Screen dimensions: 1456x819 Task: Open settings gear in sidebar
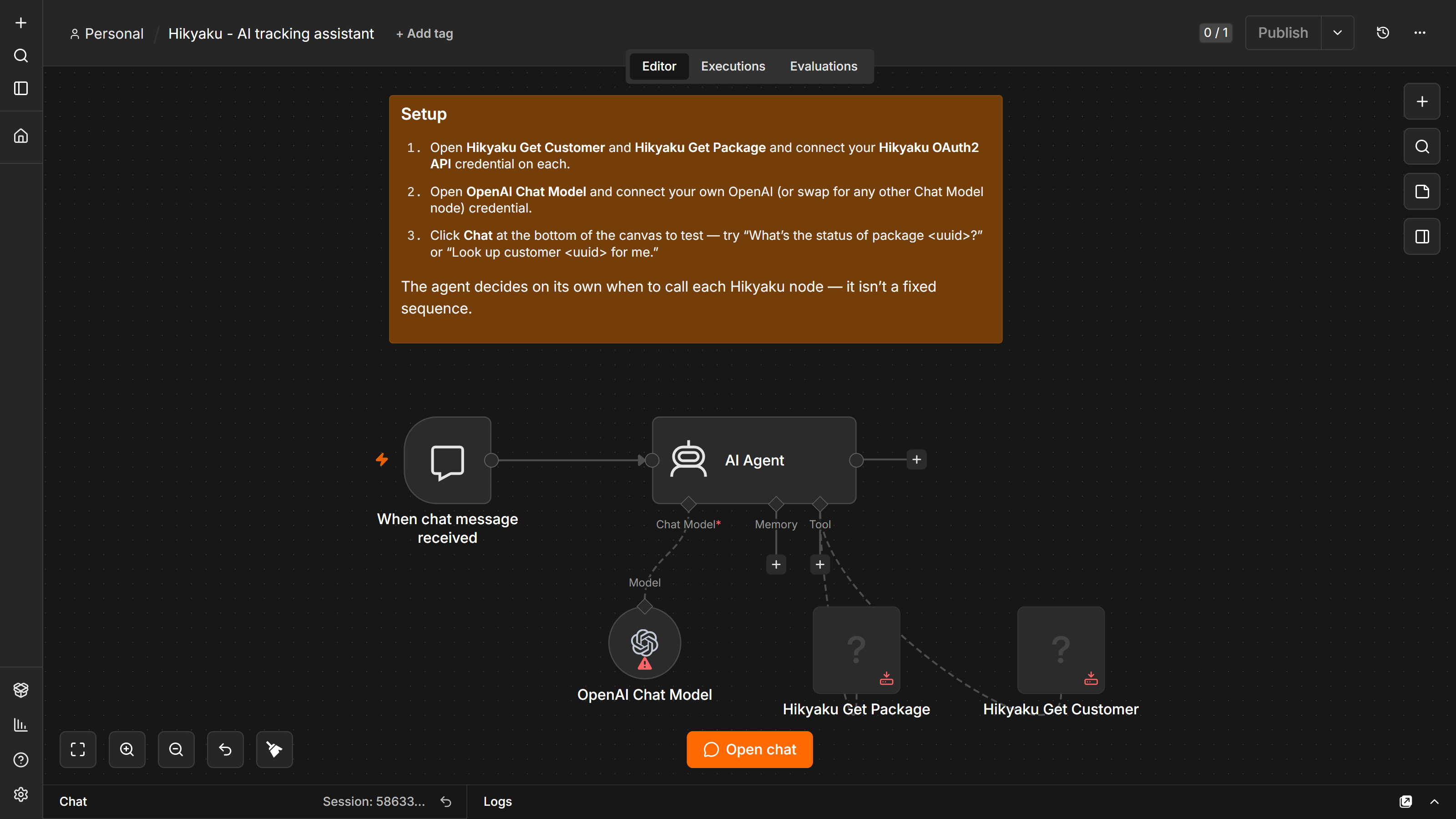(21, 794)
